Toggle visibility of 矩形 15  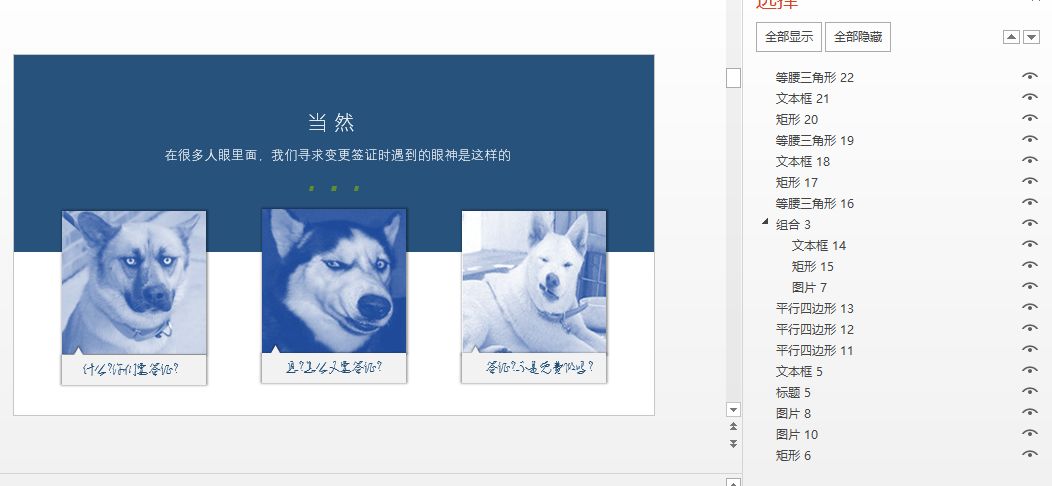pos(1029,265)
